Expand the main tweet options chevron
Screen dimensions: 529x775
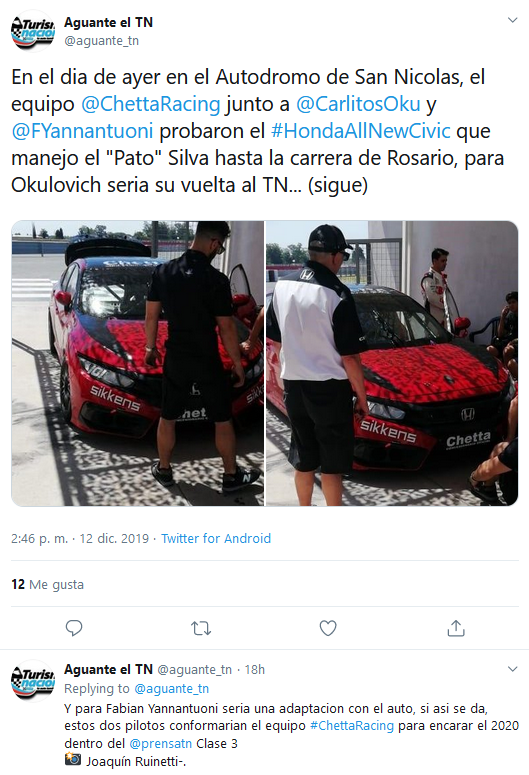click(513, 20)
